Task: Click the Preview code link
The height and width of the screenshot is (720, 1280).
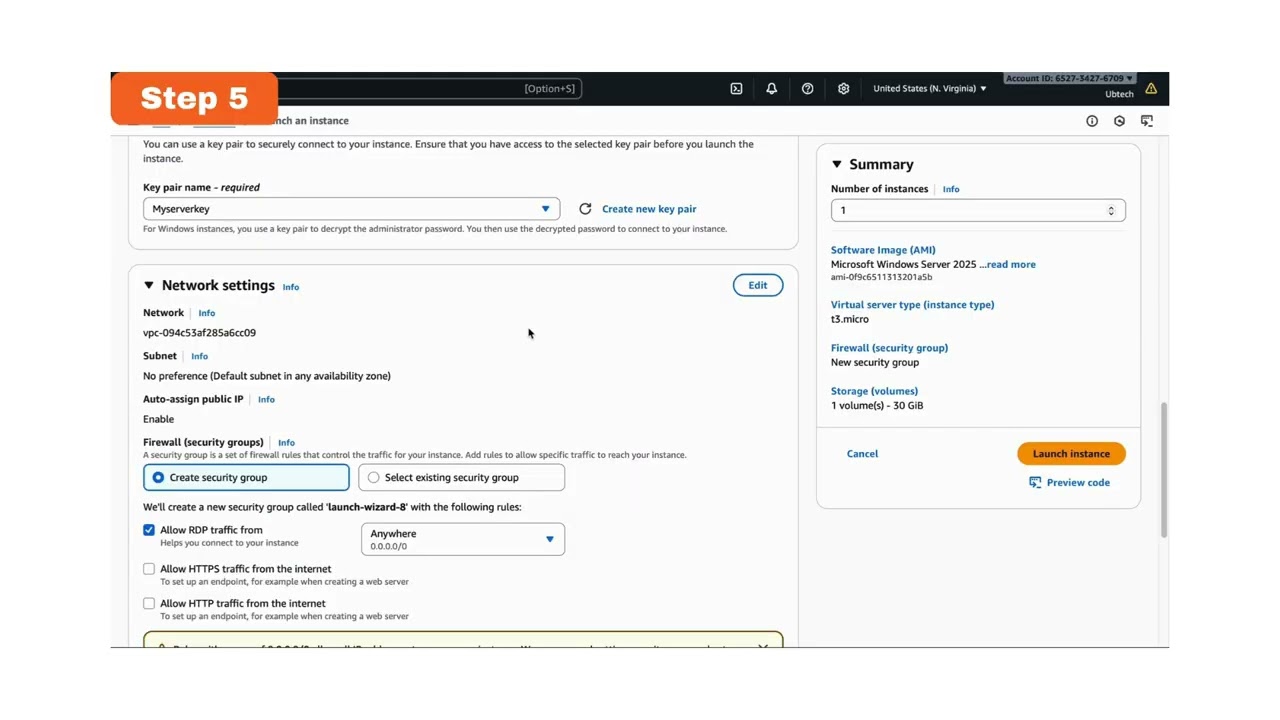Action: pyautogui.click(x=1078, y=483)
